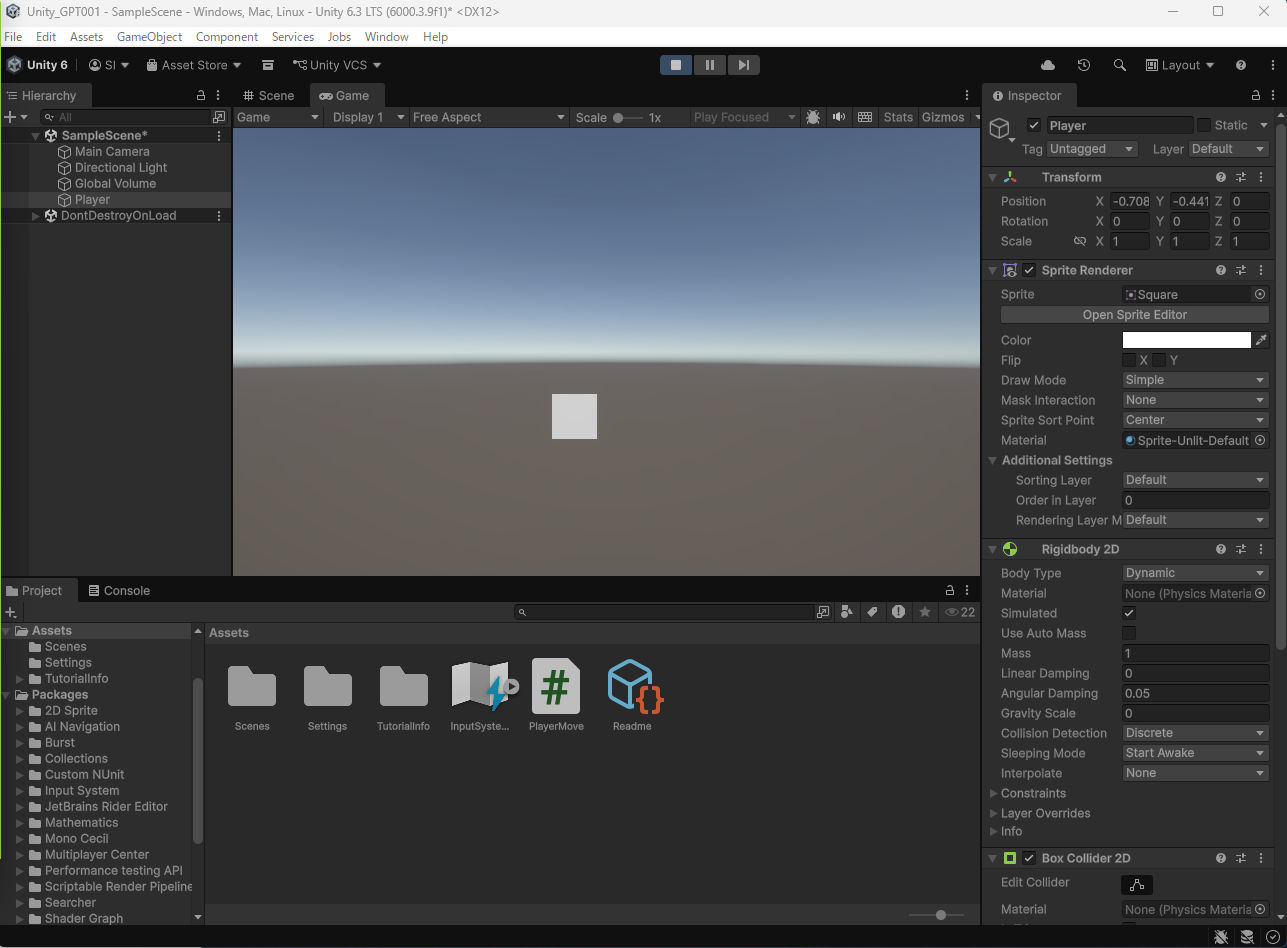Switch to the Console tab

pyautogui.click(x=119, y=591)
